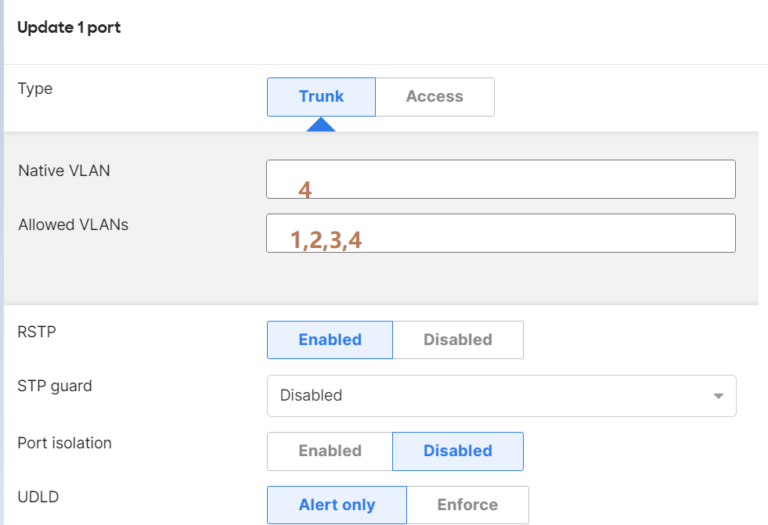Viewport: 768px width, 525px height.
Task: Click blue triangle pointer beneath Trunk
Action: [321, 124]
